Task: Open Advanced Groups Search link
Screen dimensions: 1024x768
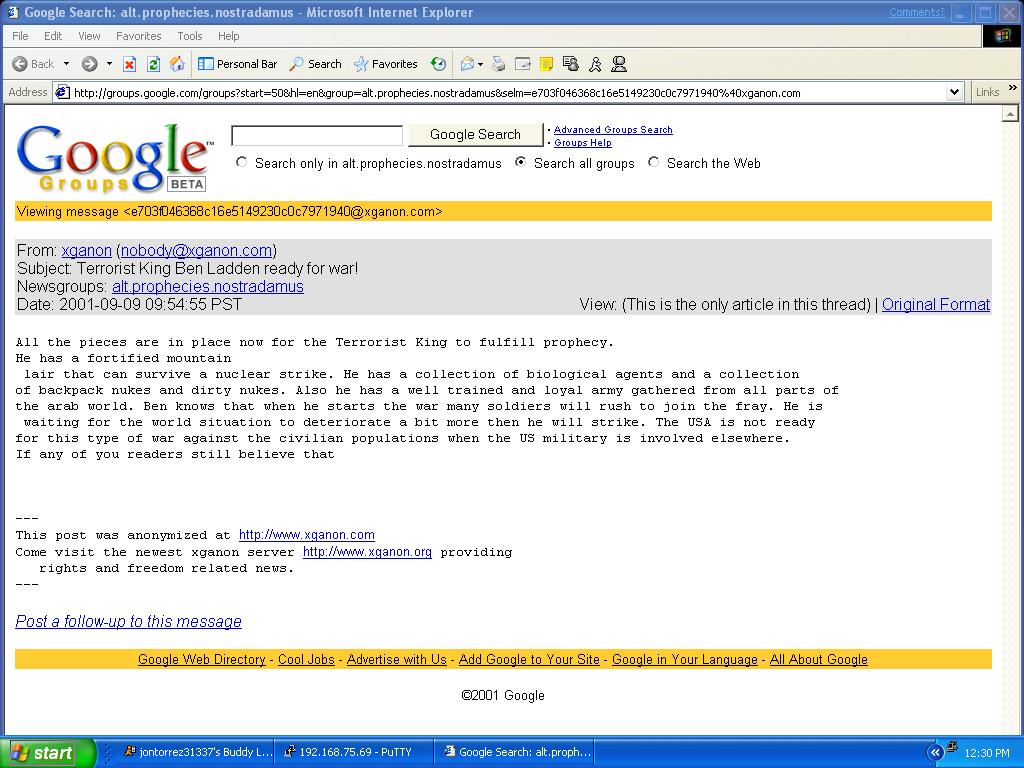Action: (613, 129)
